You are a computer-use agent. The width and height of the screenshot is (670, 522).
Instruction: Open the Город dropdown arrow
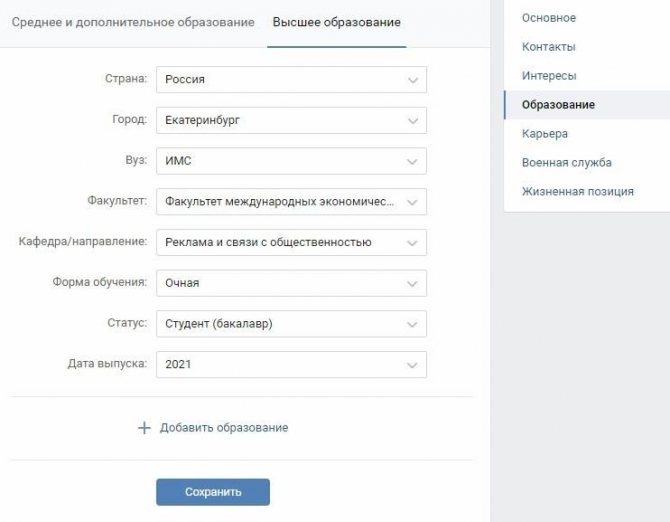click(412, 121)
